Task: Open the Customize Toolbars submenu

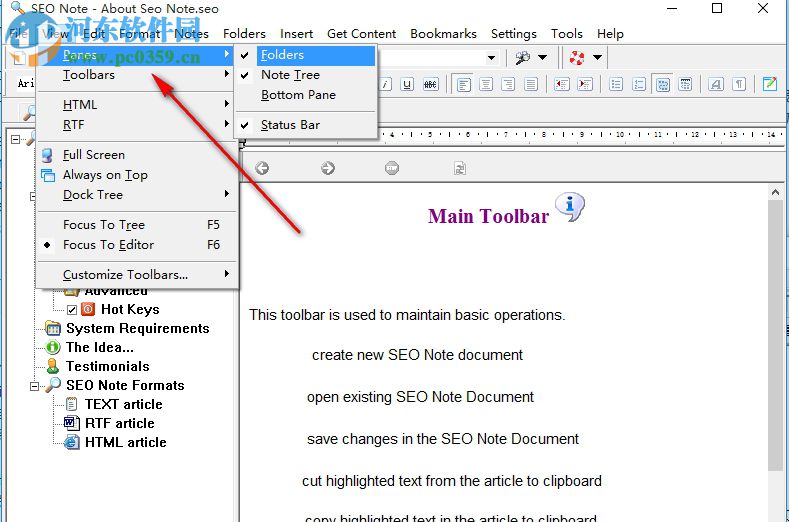Action: click(137, 275)
